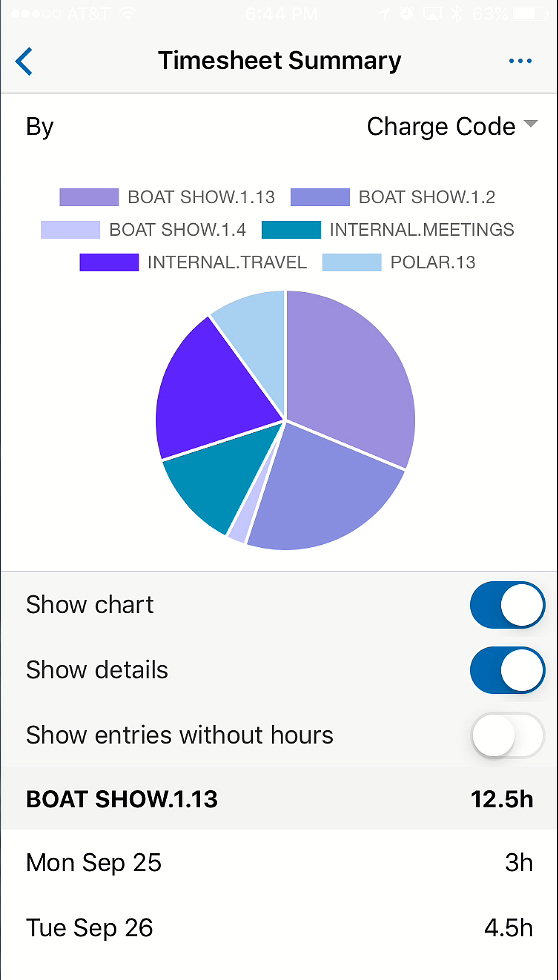Screen dimensions: 558x980
Task: Click the dropdown arrow beside Charge Code
Action: [x=531, y=124]
